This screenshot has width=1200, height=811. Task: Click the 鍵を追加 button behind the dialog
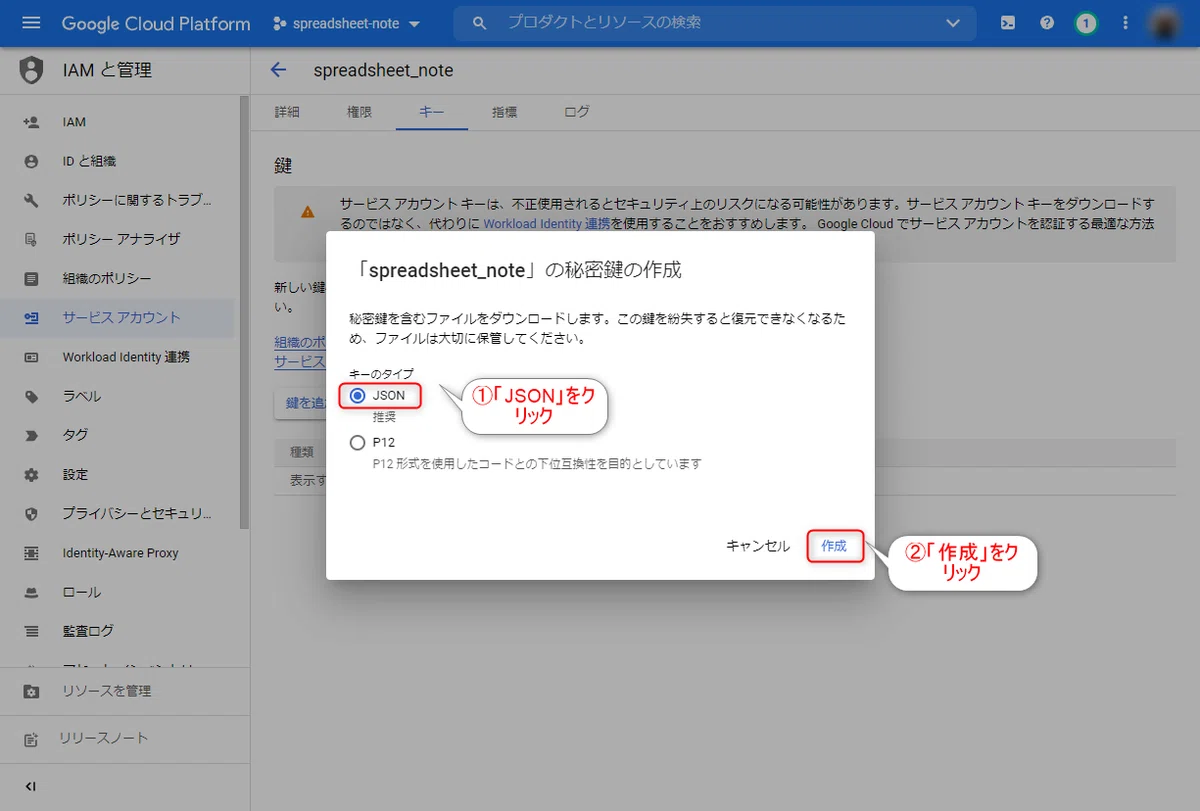(x=301, y=403)
